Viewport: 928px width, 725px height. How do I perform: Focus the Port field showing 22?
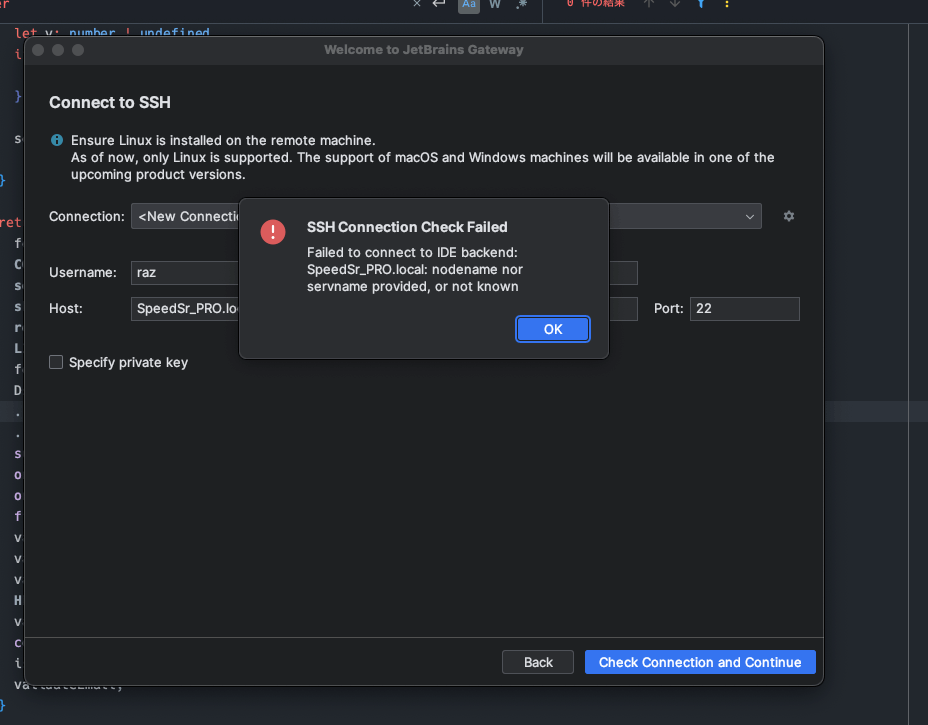coord(745,308)
